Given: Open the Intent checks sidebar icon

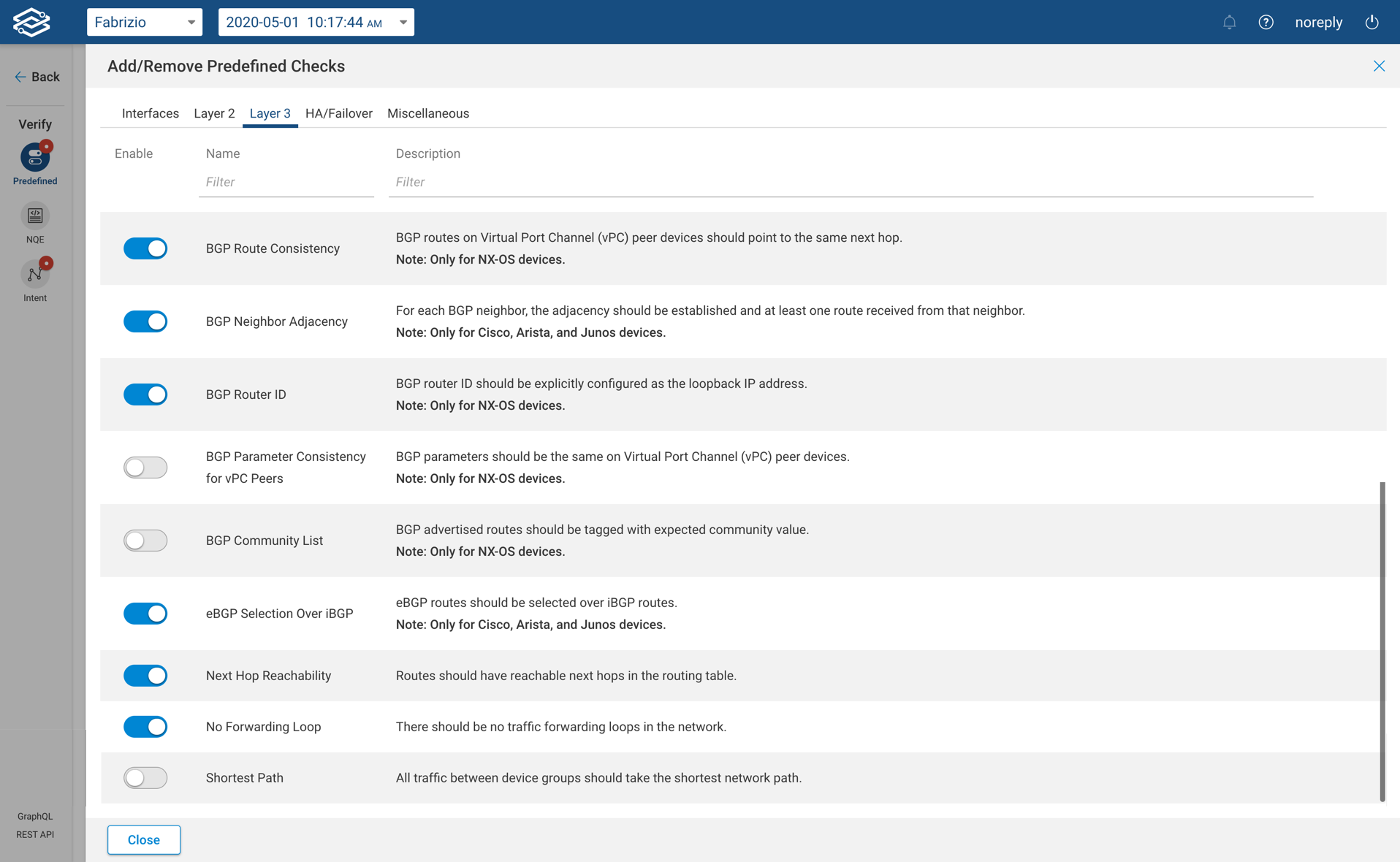Looking at the screenshot, I should coord(35,275).
